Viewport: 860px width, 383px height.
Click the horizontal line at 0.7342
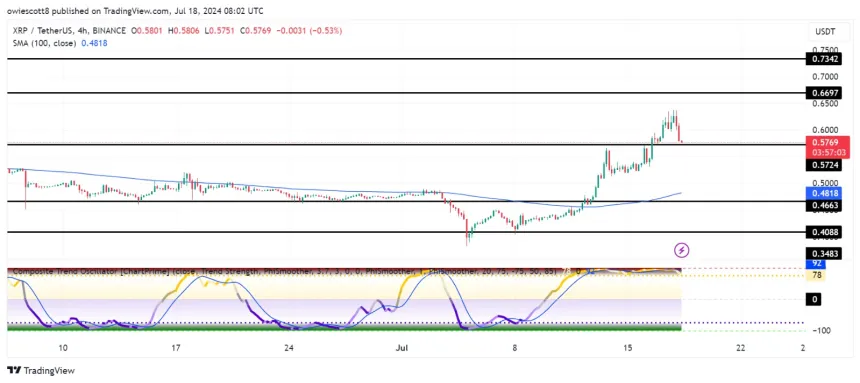click(x=405, y=59)
